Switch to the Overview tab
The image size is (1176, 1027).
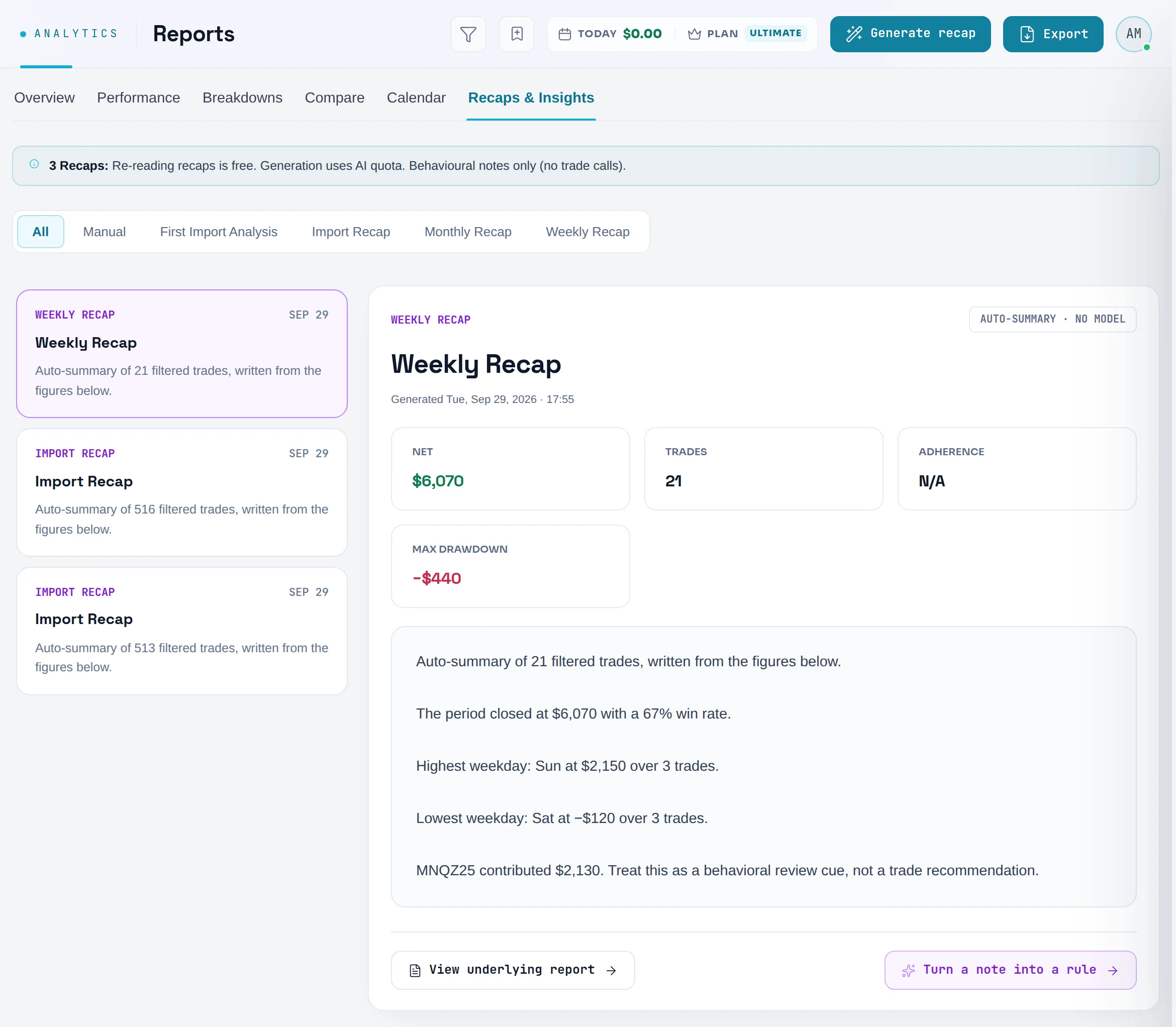point(44,98)
